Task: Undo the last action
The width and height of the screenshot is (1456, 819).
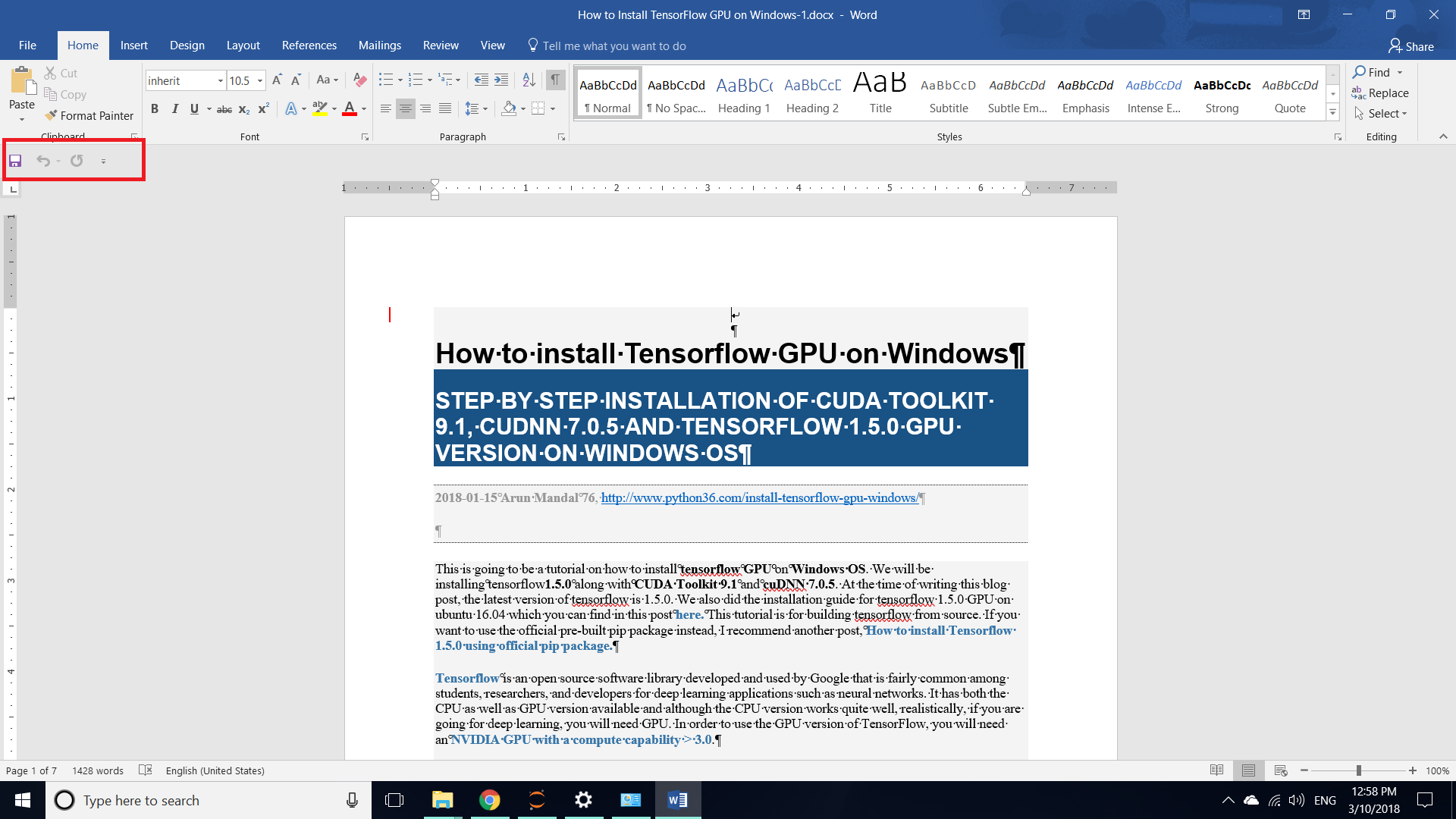Action: (43, 161)
